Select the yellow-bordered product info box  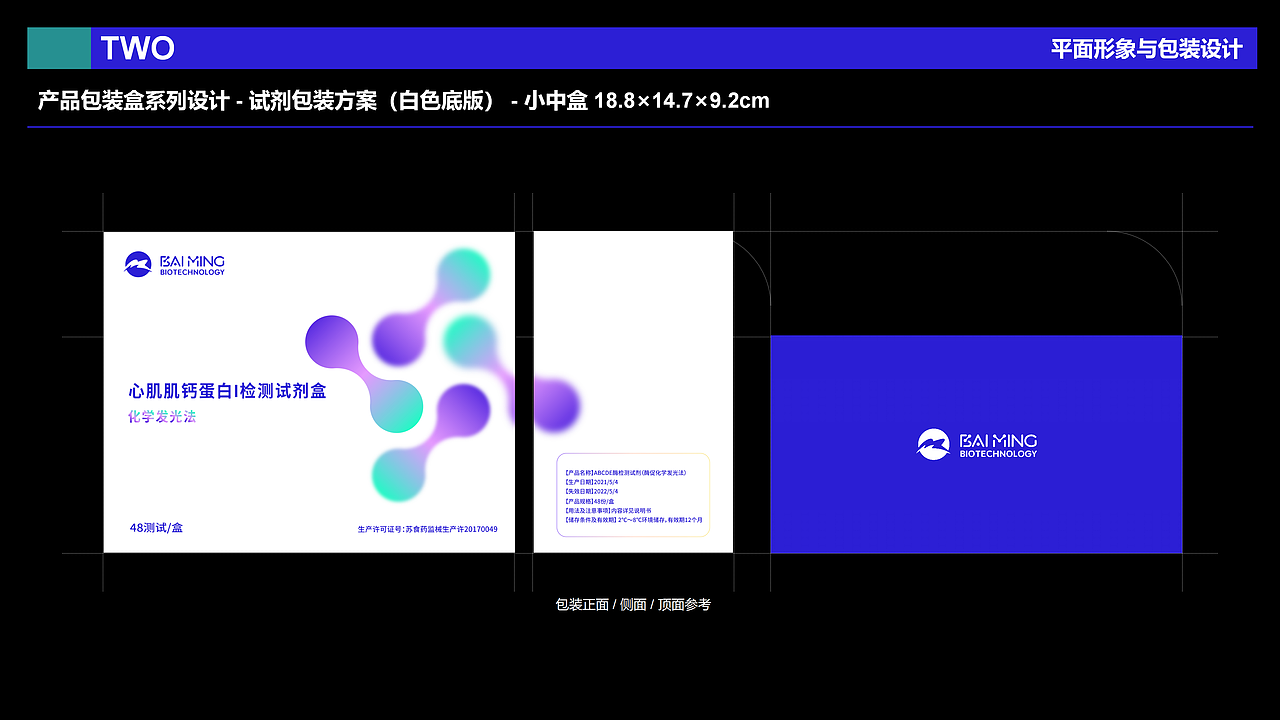(x=634, y=495)
